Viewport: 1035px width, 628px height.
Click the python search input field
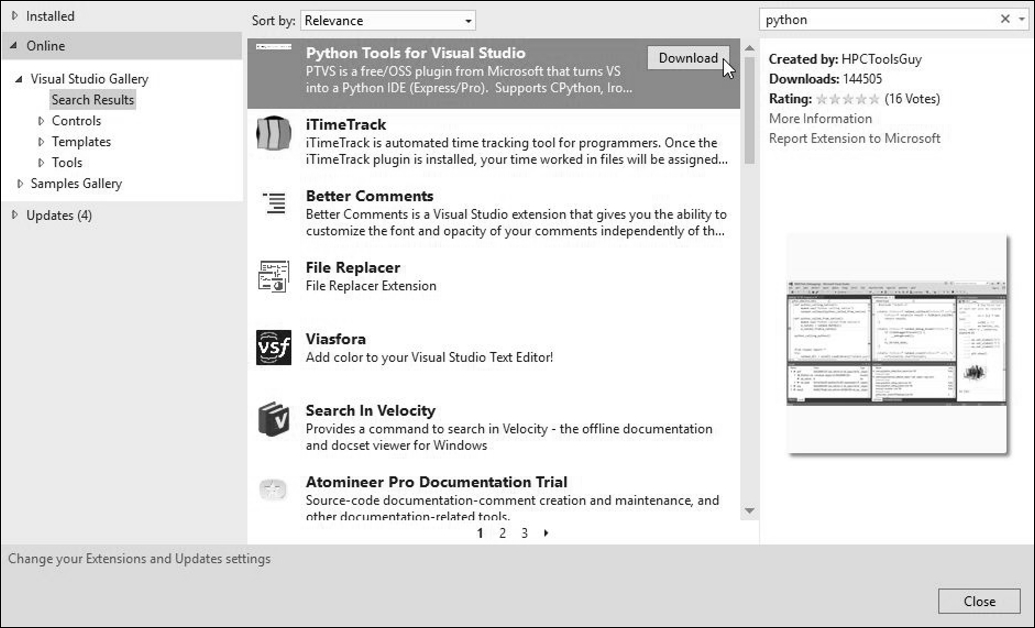pyautogui.click(x=878, y=20)
